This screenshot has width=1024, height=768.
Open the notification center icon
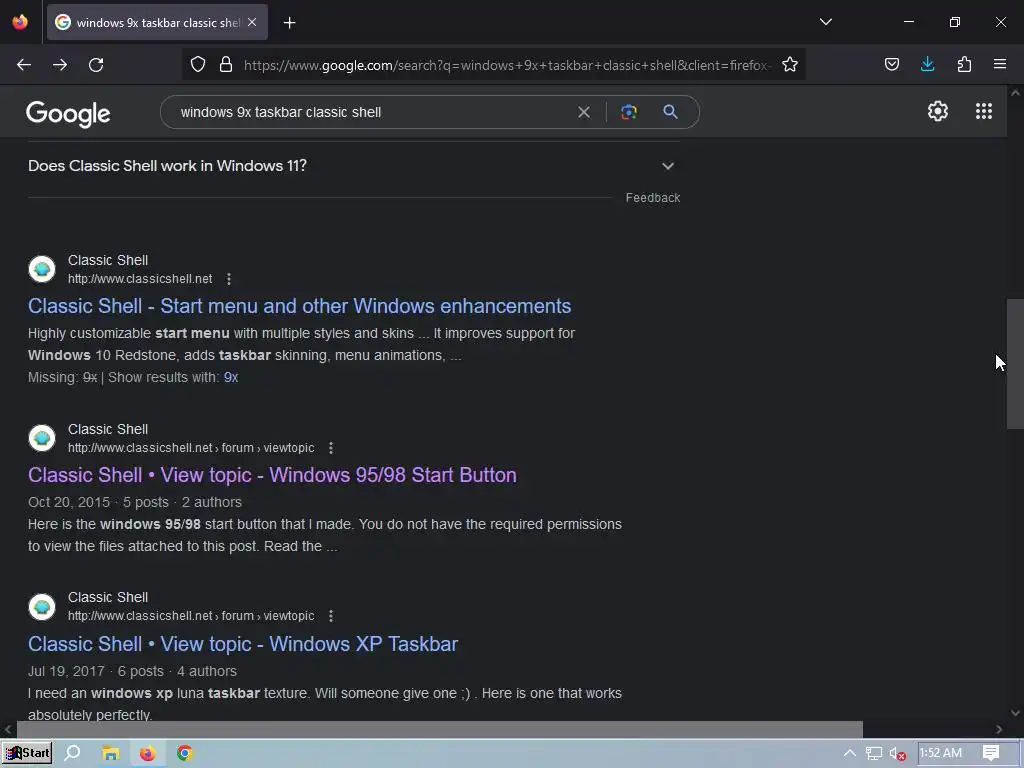[991, 754]
